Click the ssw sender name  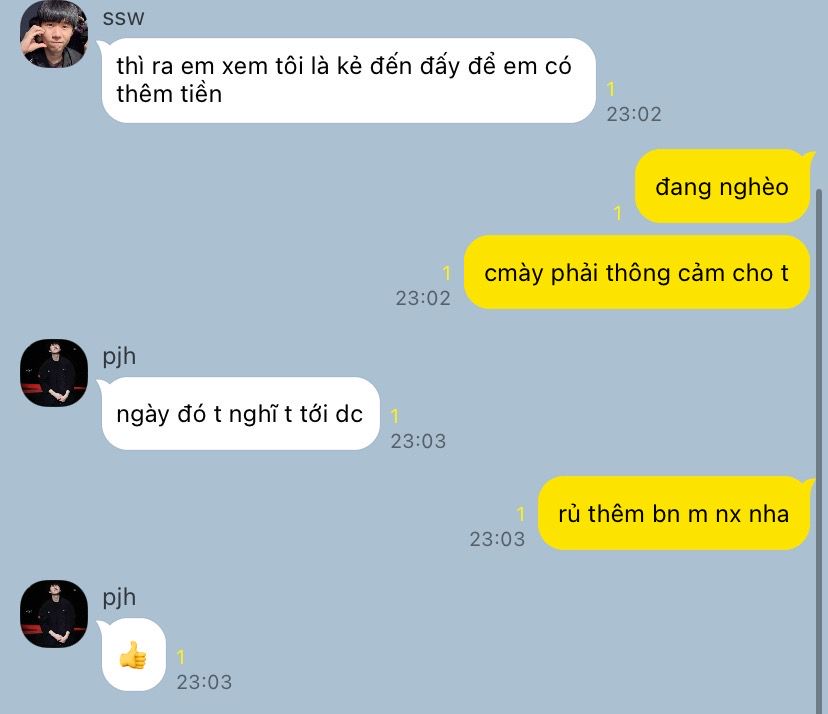pos(123,17)
